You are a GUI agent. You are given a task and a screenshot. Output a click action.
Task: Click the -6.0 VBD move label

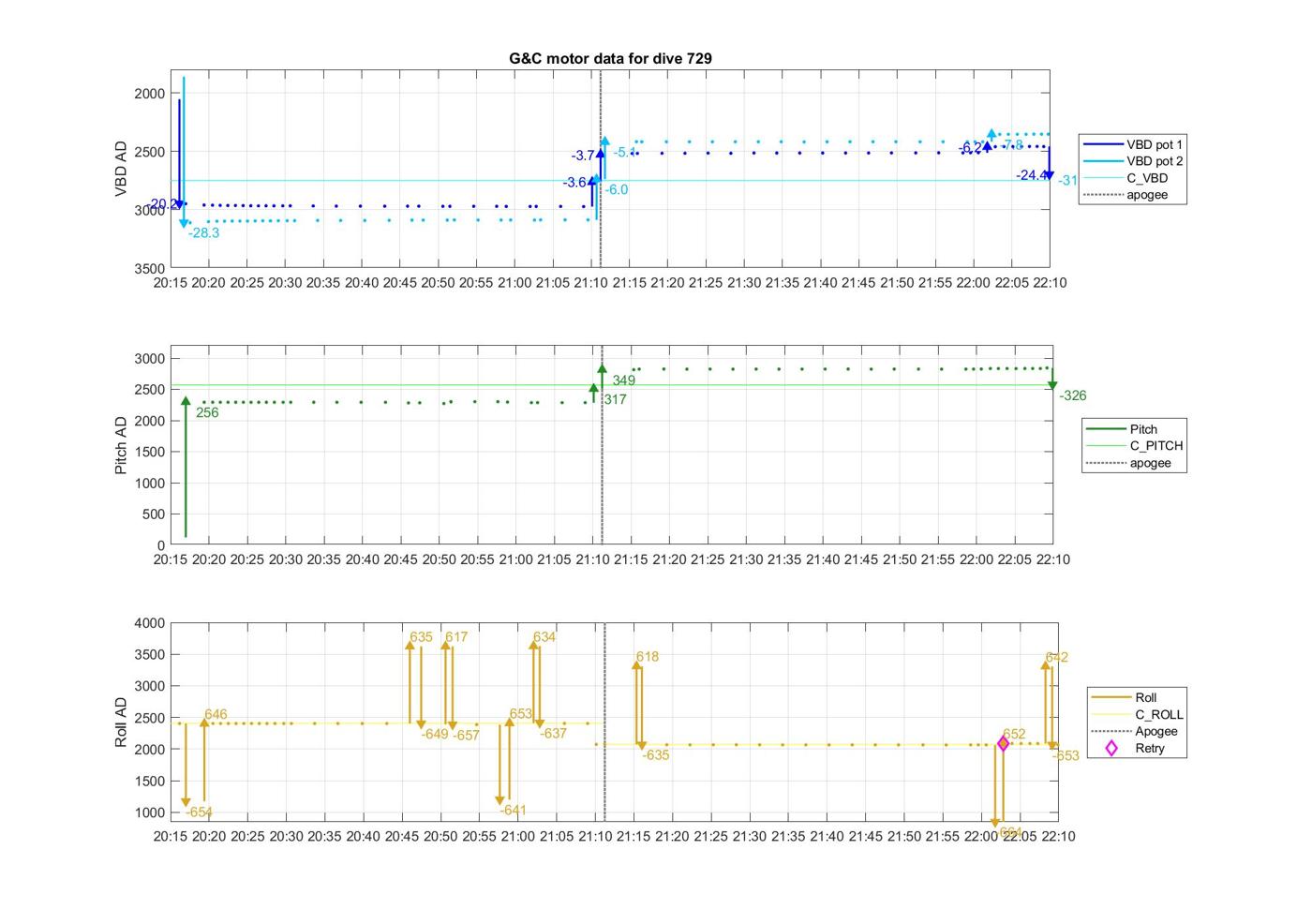pyautogui.click(x=616, y=189)
